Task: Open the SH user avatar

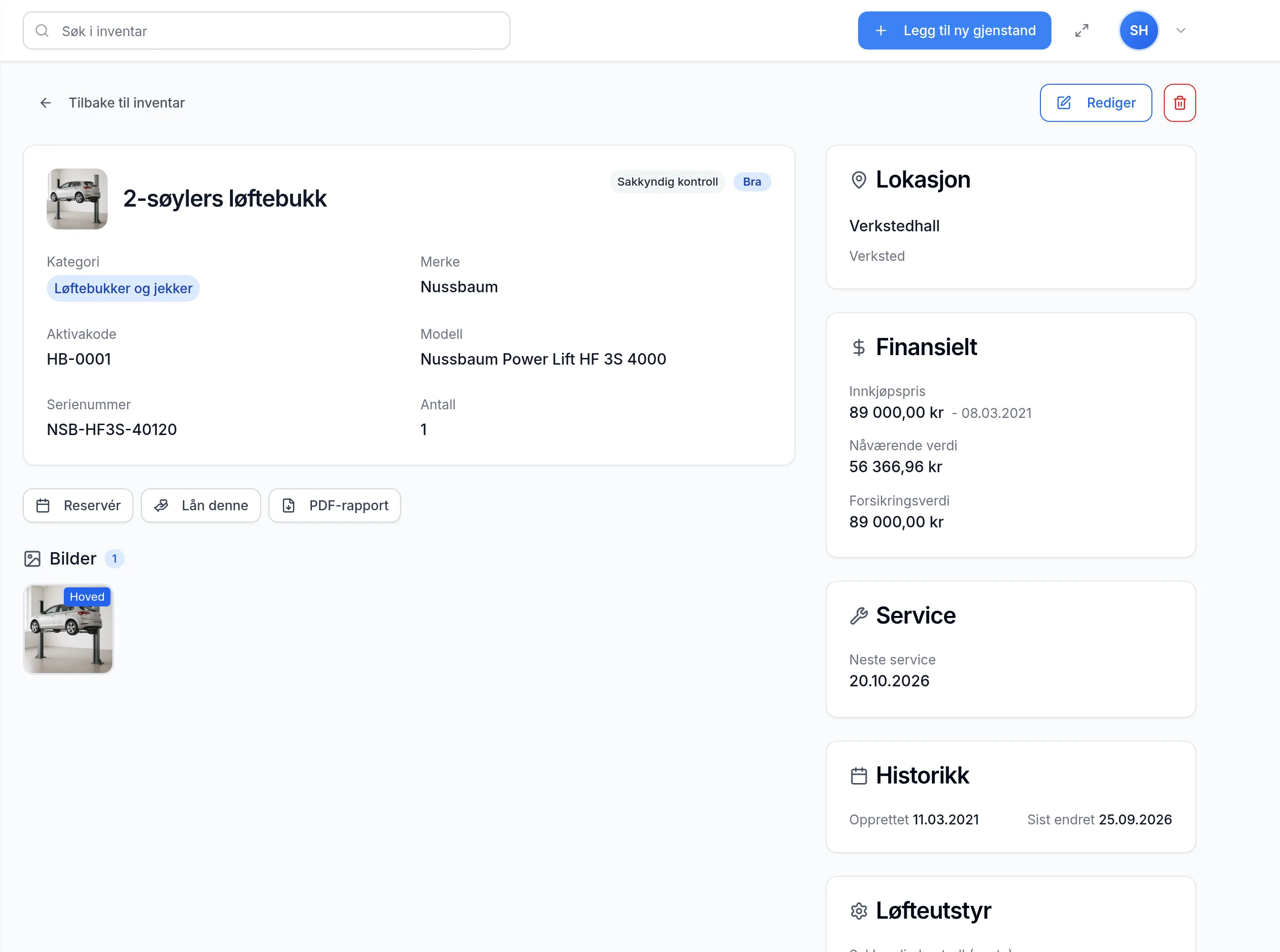Action: click(1138, 30)
